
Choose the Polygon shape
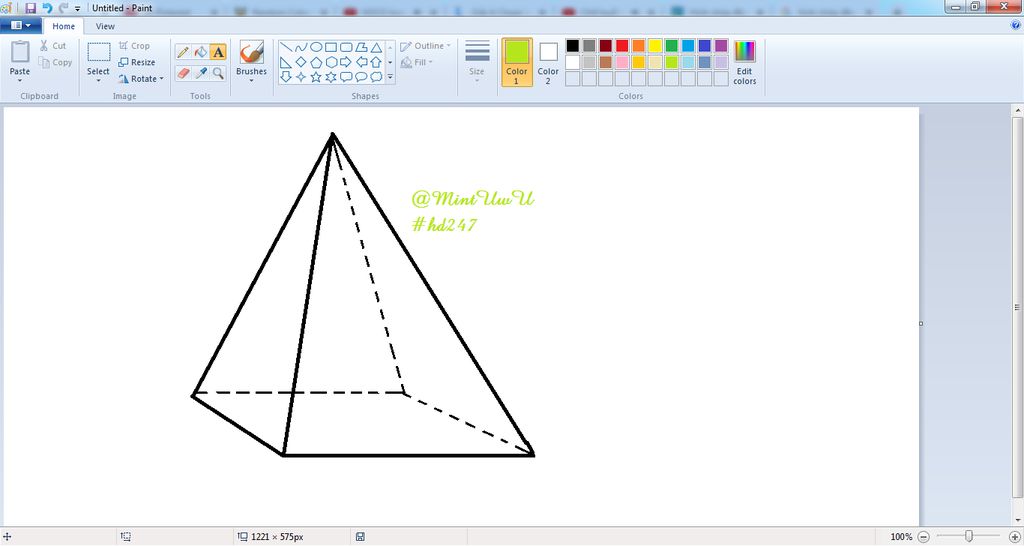pos(361,47)
